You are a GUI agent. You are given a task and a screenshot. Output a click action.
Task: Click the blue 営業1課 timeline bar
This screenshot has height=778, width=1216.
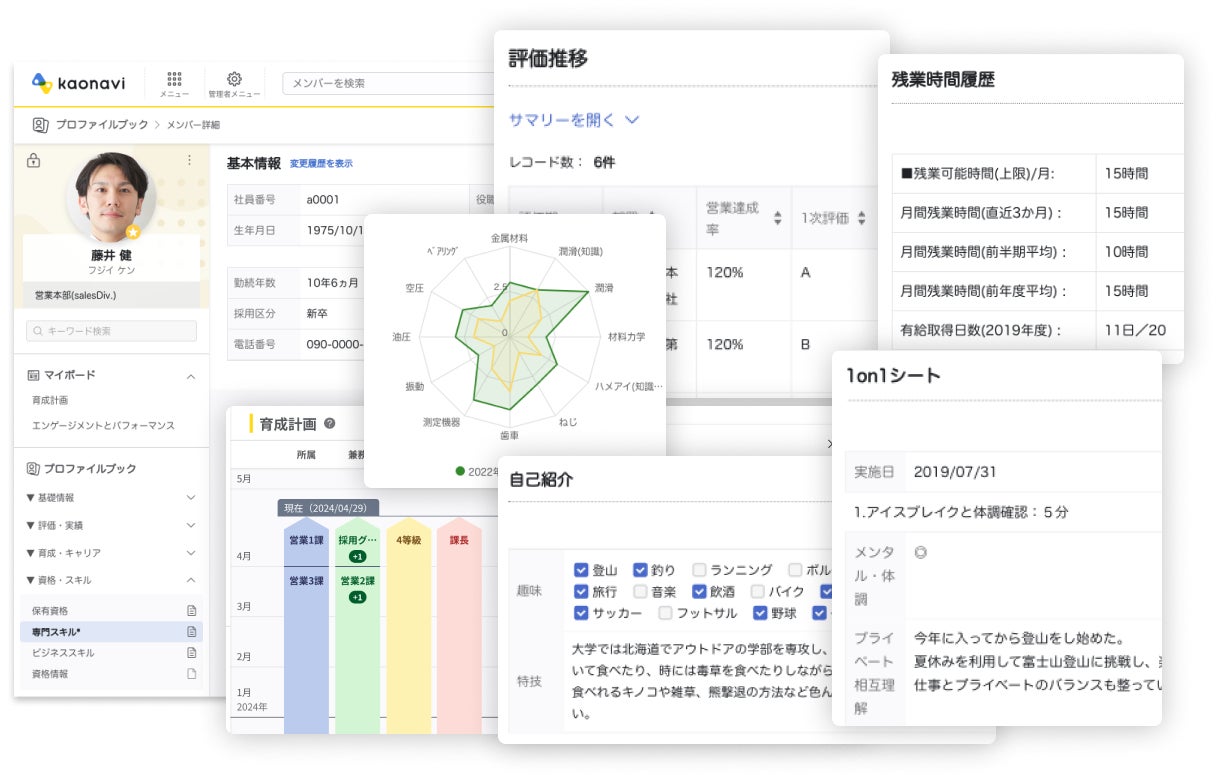(x=306, y=540)
